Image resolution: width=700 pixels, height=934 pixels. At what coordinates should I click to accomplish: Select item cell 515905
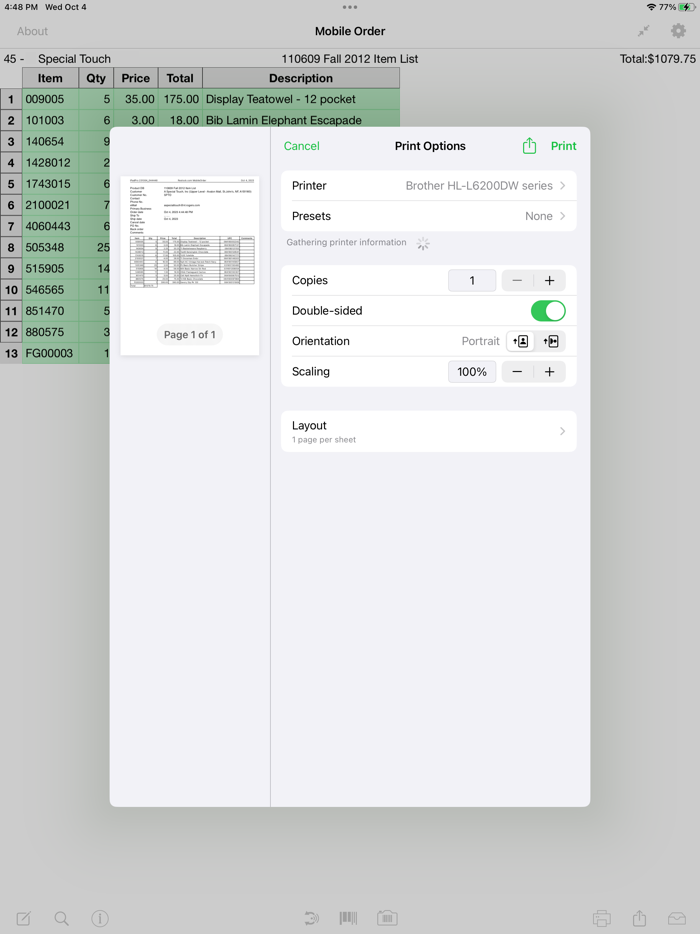[50, 269]
